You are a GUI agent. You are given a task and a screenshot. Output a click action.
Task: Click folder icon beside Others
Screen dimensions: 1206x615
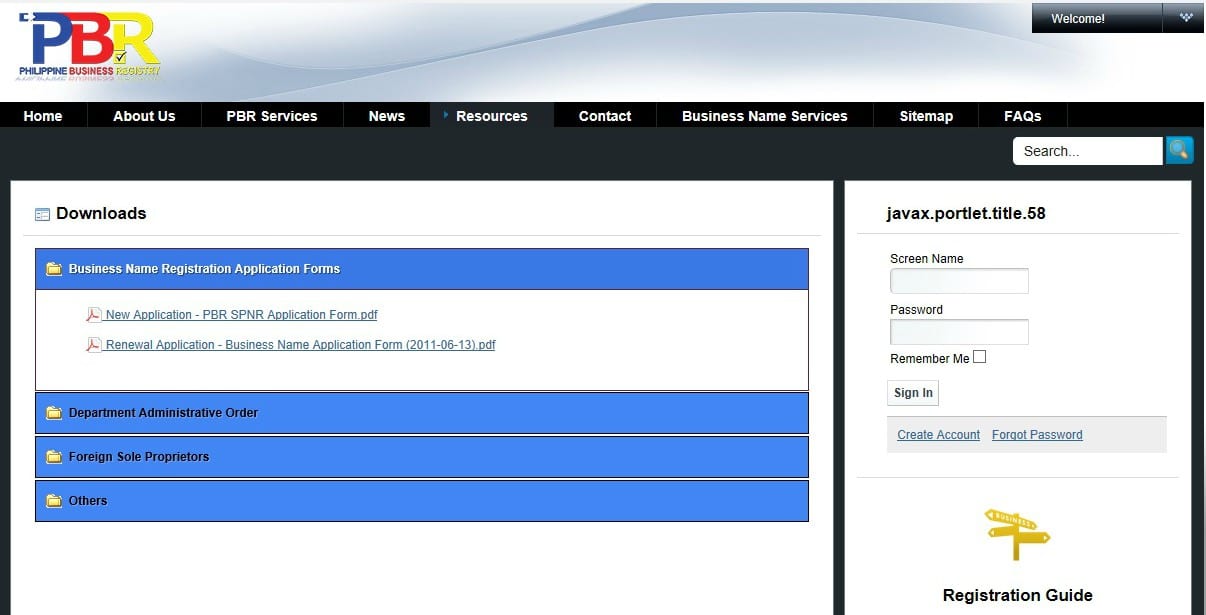coord(54,501)
